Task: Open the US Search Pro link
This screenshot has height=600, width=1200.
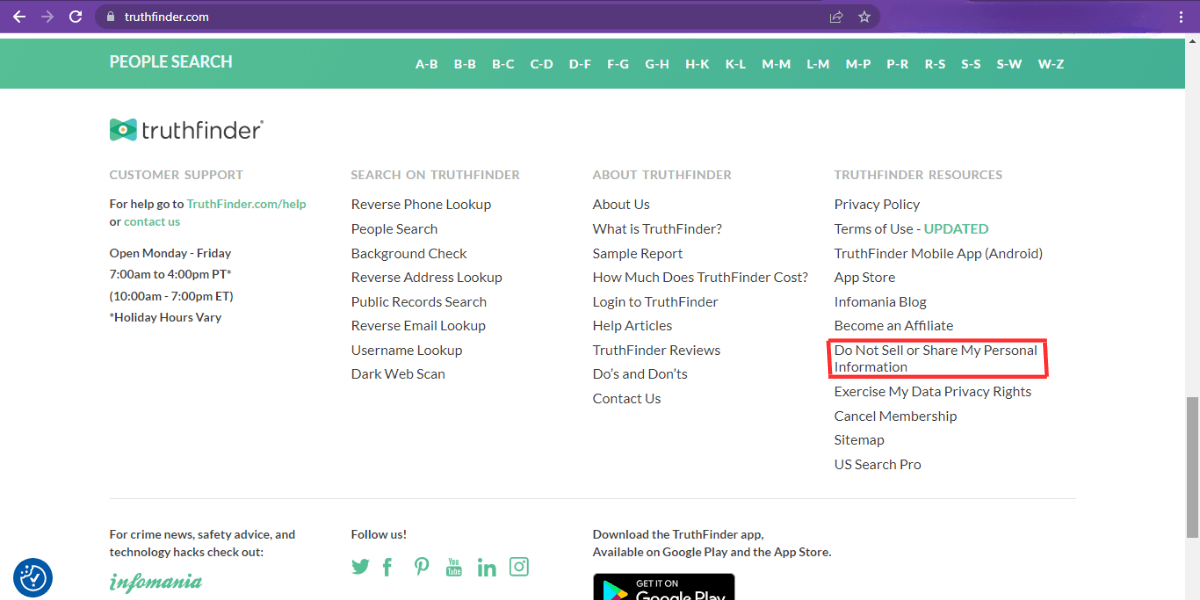Action: pyautogui.click(x=878, y=465)
